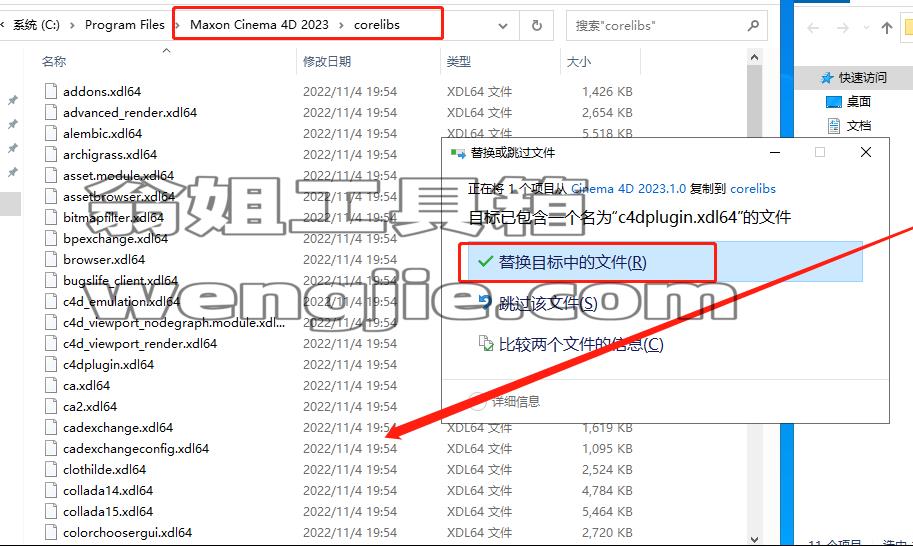Click file icon beside c4dplugin.xdl64
This screenshot has height=546, width=913.
tap(51, 364)
